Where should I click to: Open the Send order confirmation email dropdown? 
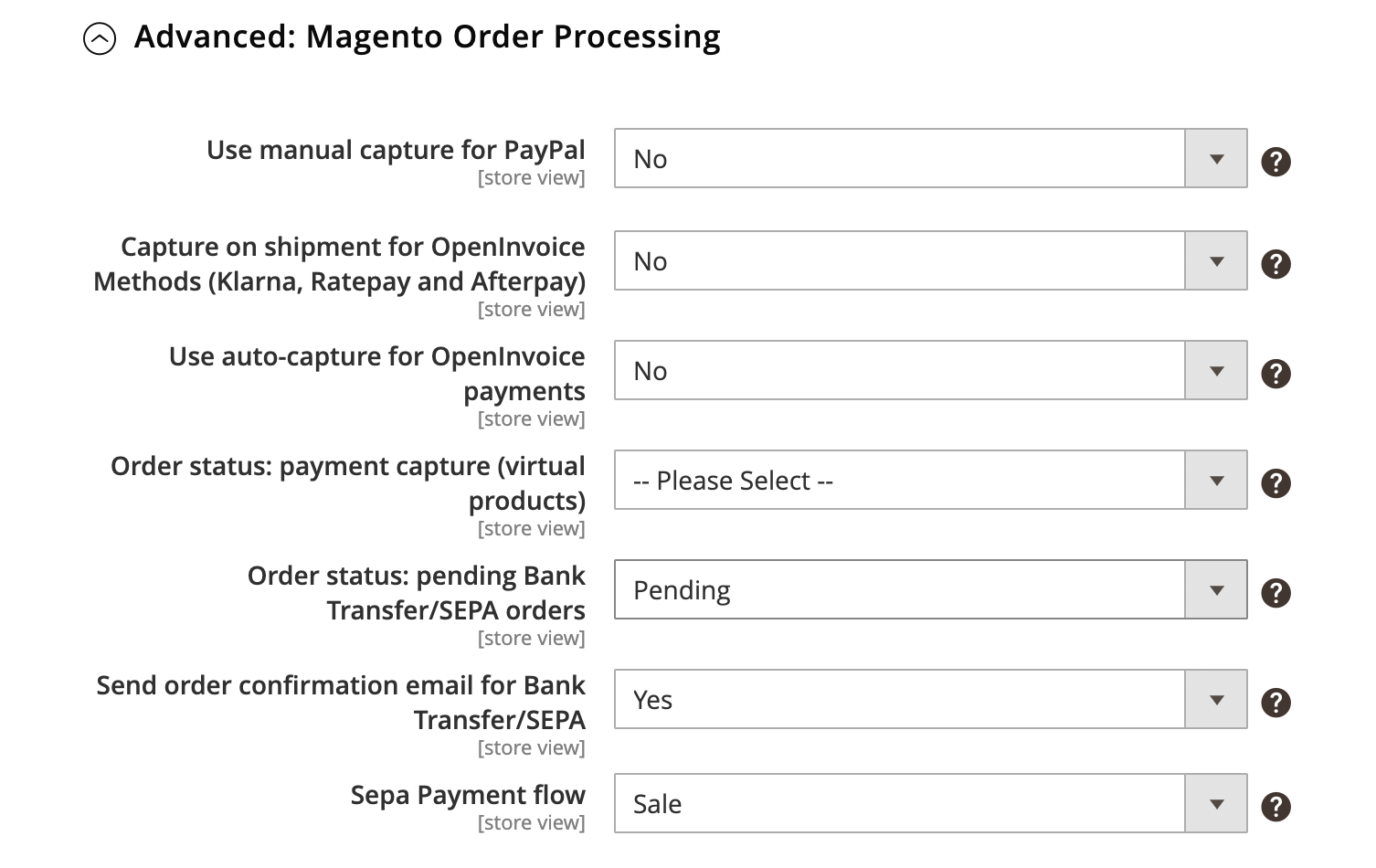tap(1215, 699)
